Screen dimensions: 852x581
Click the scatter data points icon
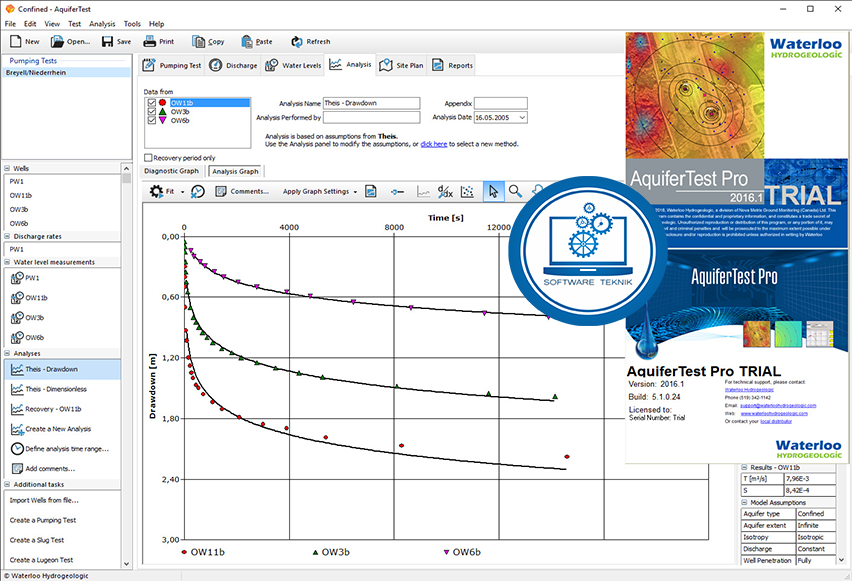[467, 191]
